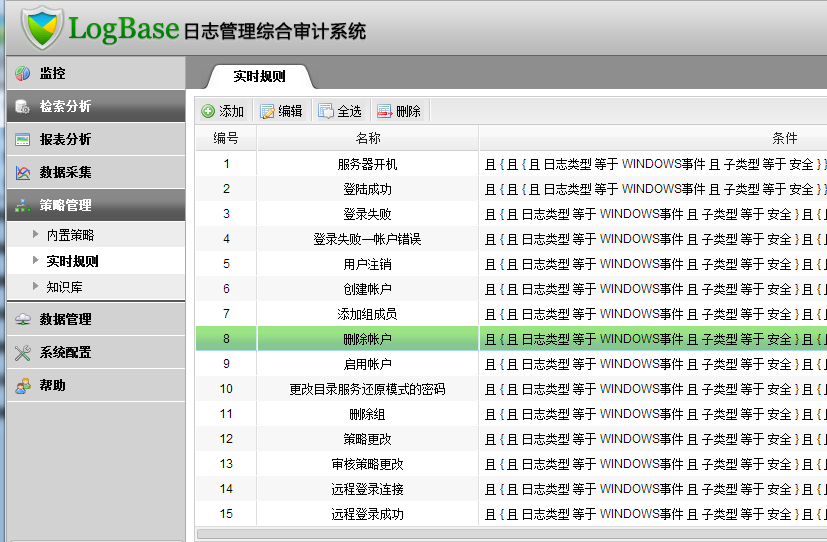
Task: Click the number 1 cell
Action: coord(226,164)
